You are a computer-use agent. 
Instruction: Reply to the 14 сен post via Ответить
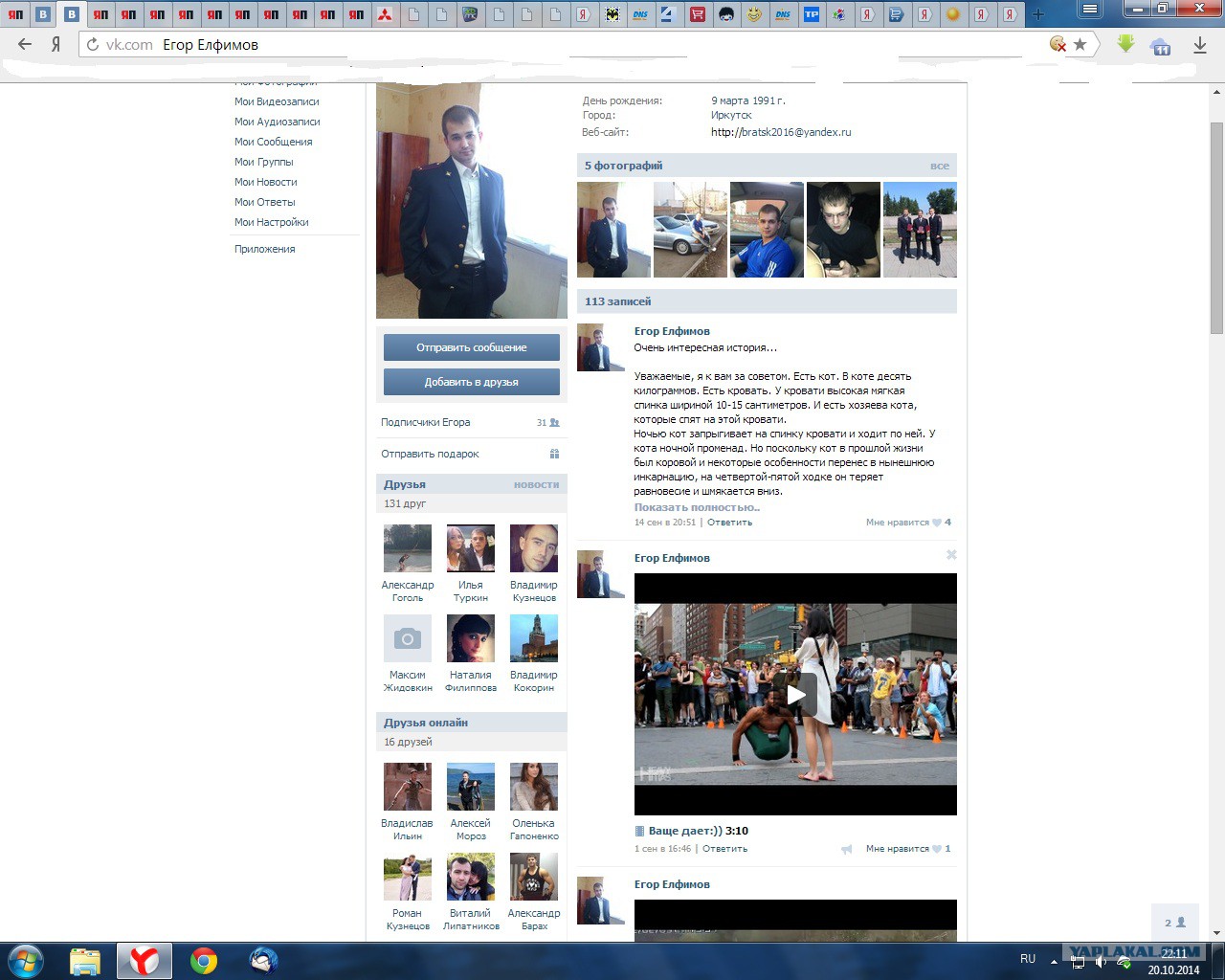click(x=730, y=523)
